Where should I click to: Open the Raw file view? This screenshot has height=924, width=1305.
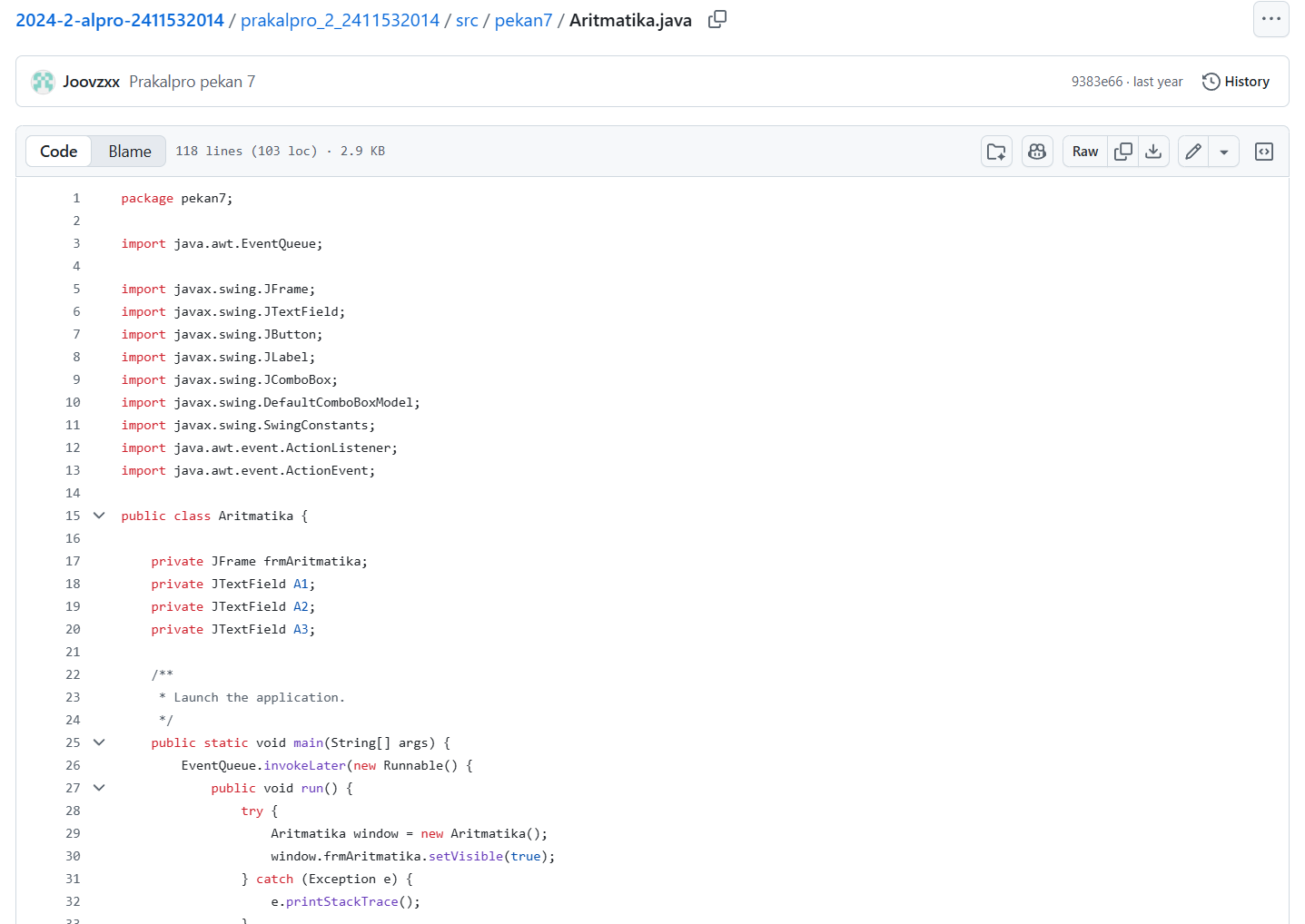[x=1084, y=152]
